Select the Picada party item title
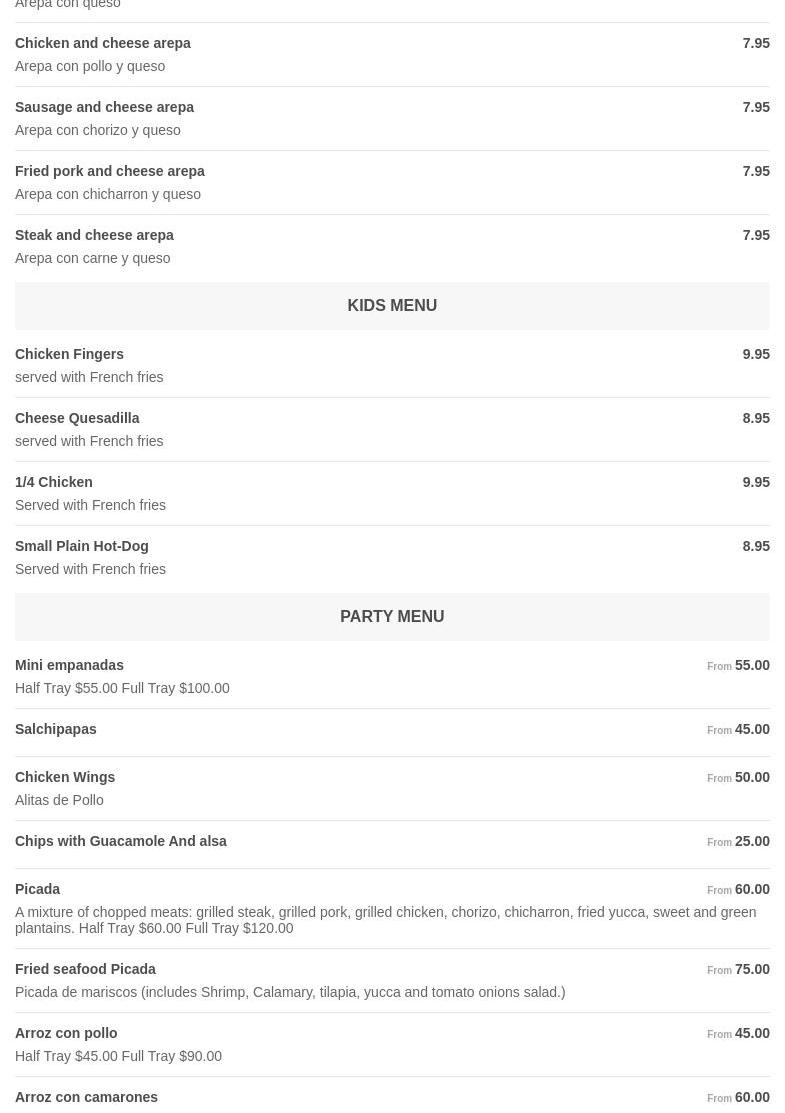 point(38,890)
